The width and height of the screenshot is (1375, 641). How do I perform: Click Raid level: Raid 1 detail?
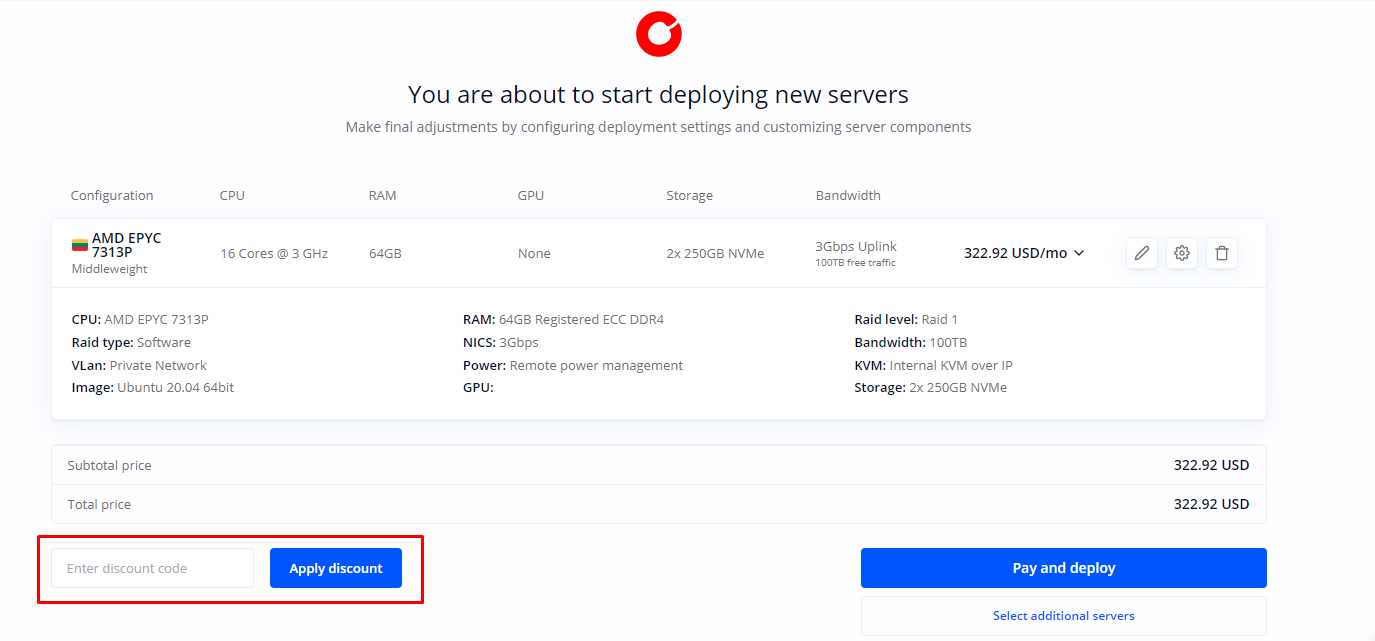coord(906,320)
